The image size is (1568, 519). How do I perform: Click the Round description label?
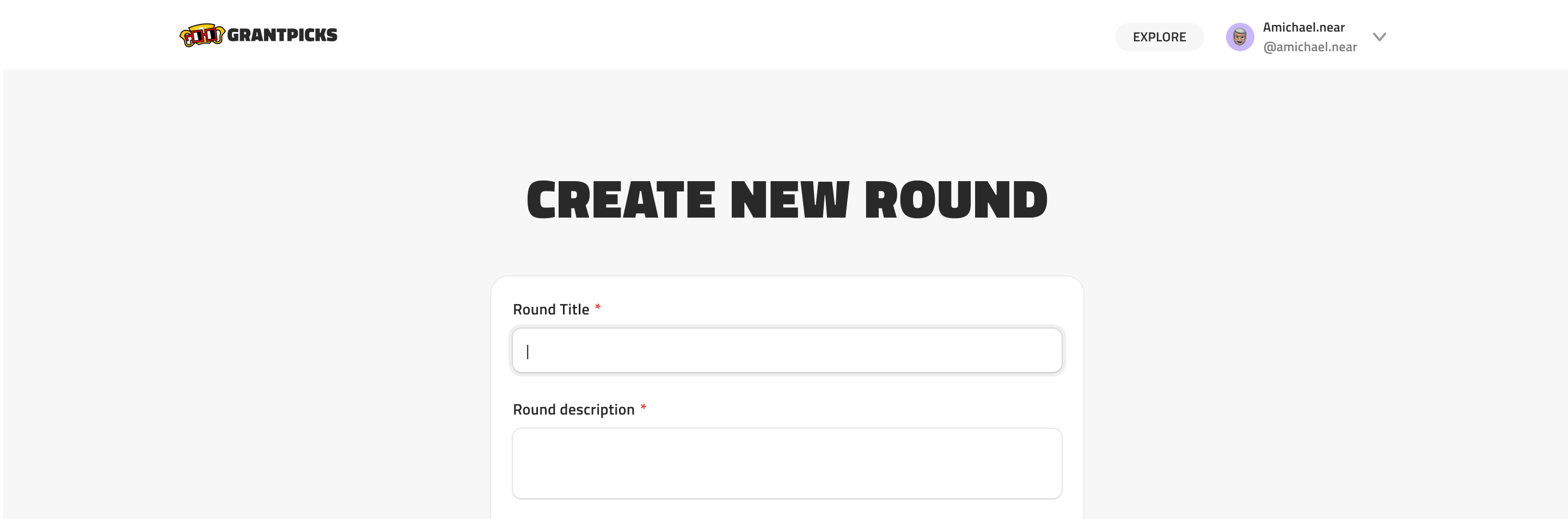574,409
